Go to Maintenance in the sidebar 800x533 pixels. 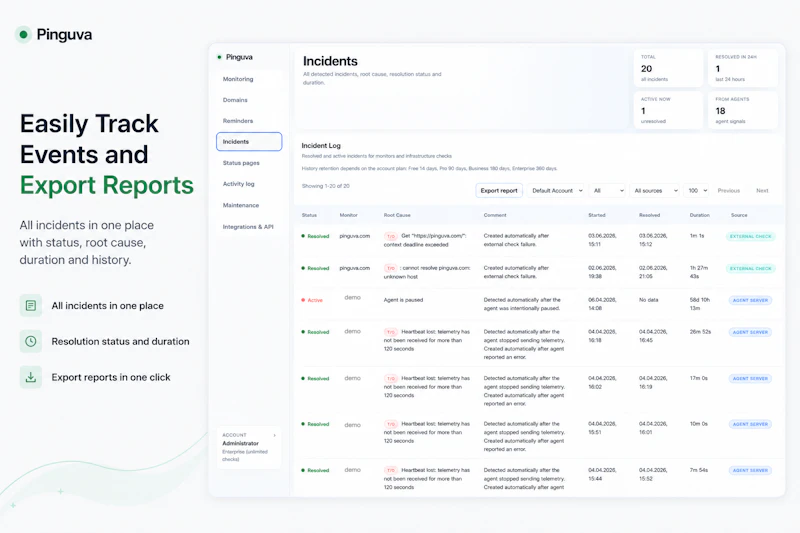click(x=241, y=206)
